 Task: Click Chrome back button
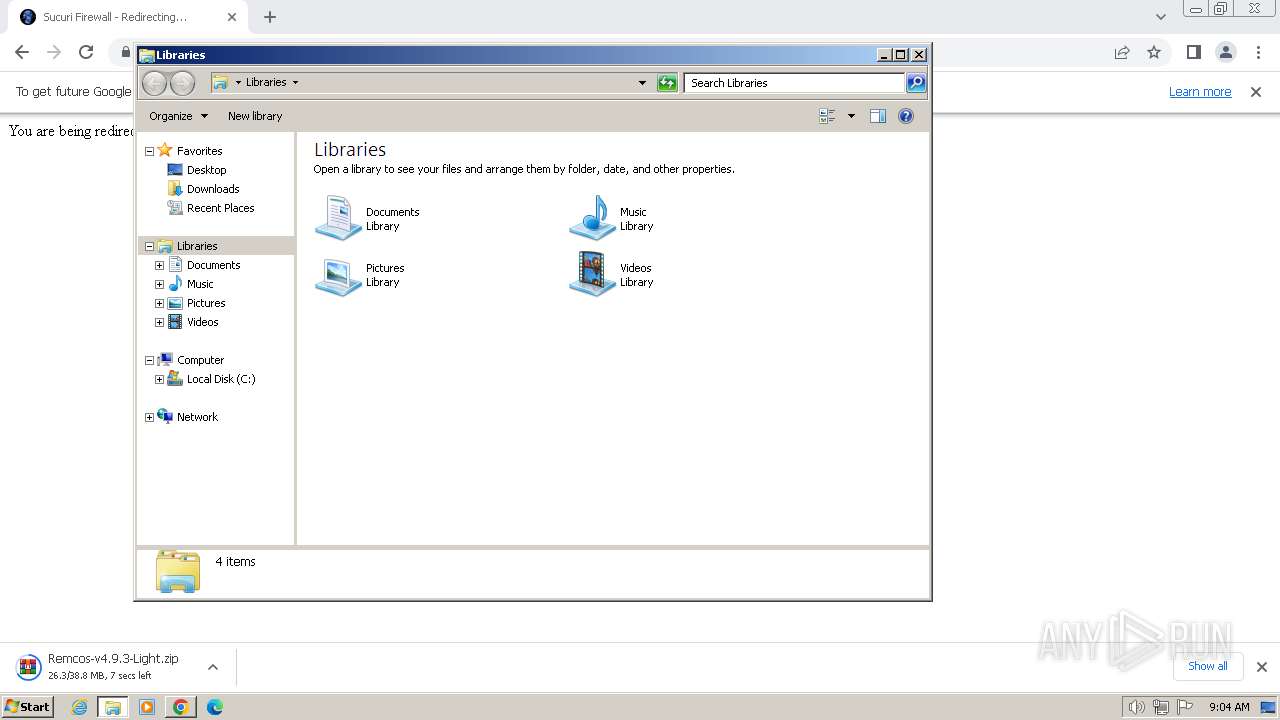(22, 52)
